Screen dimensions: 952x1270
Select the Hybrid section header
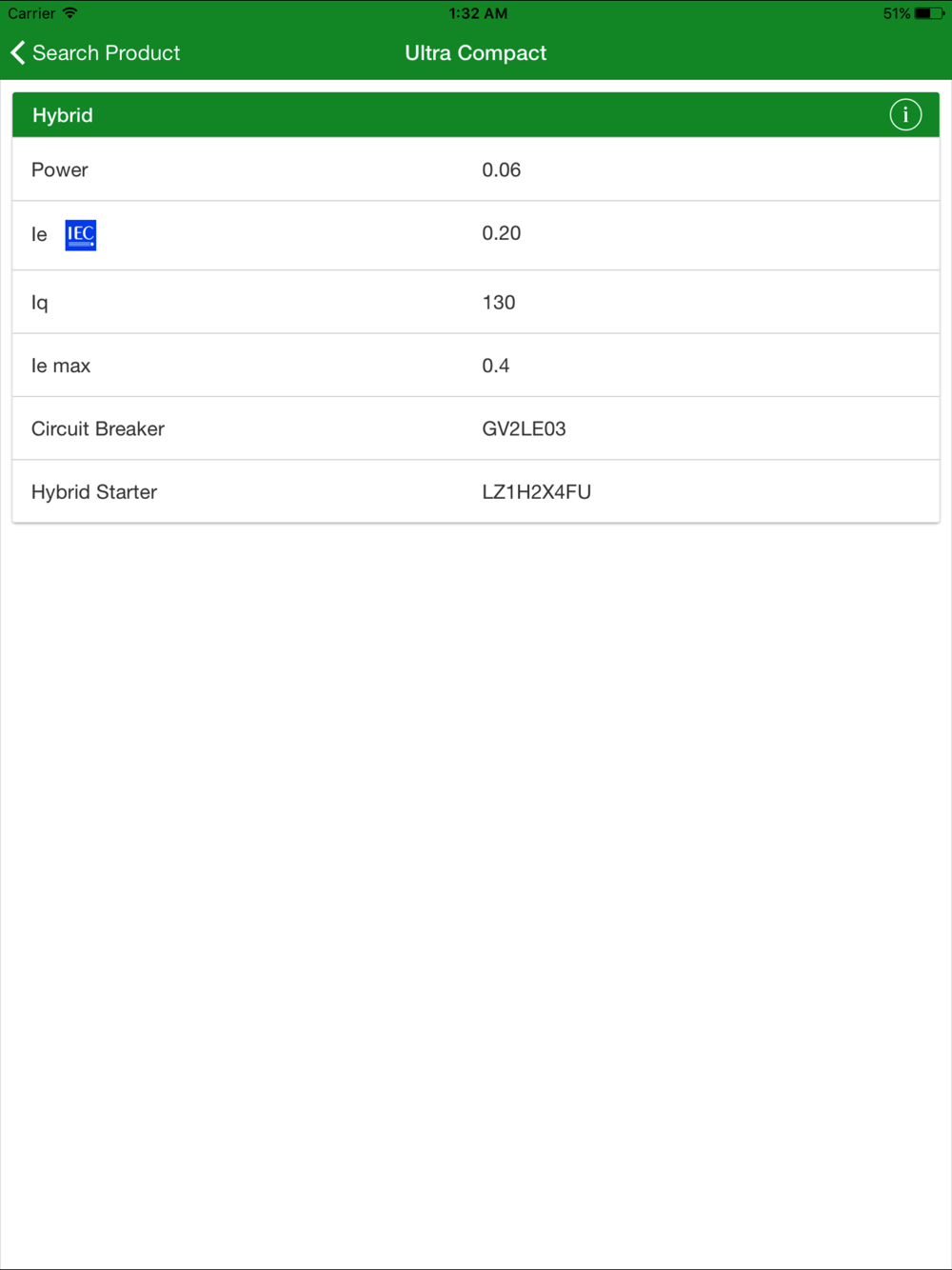click(x=476, y=115)
